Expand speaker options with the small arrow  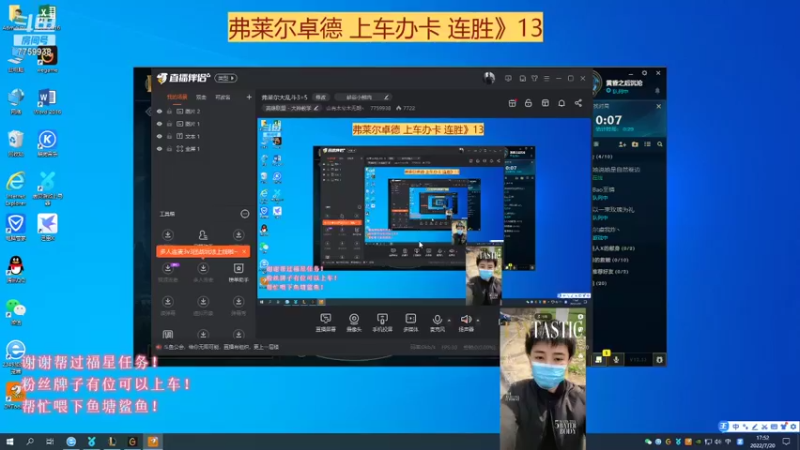[478, 320]
